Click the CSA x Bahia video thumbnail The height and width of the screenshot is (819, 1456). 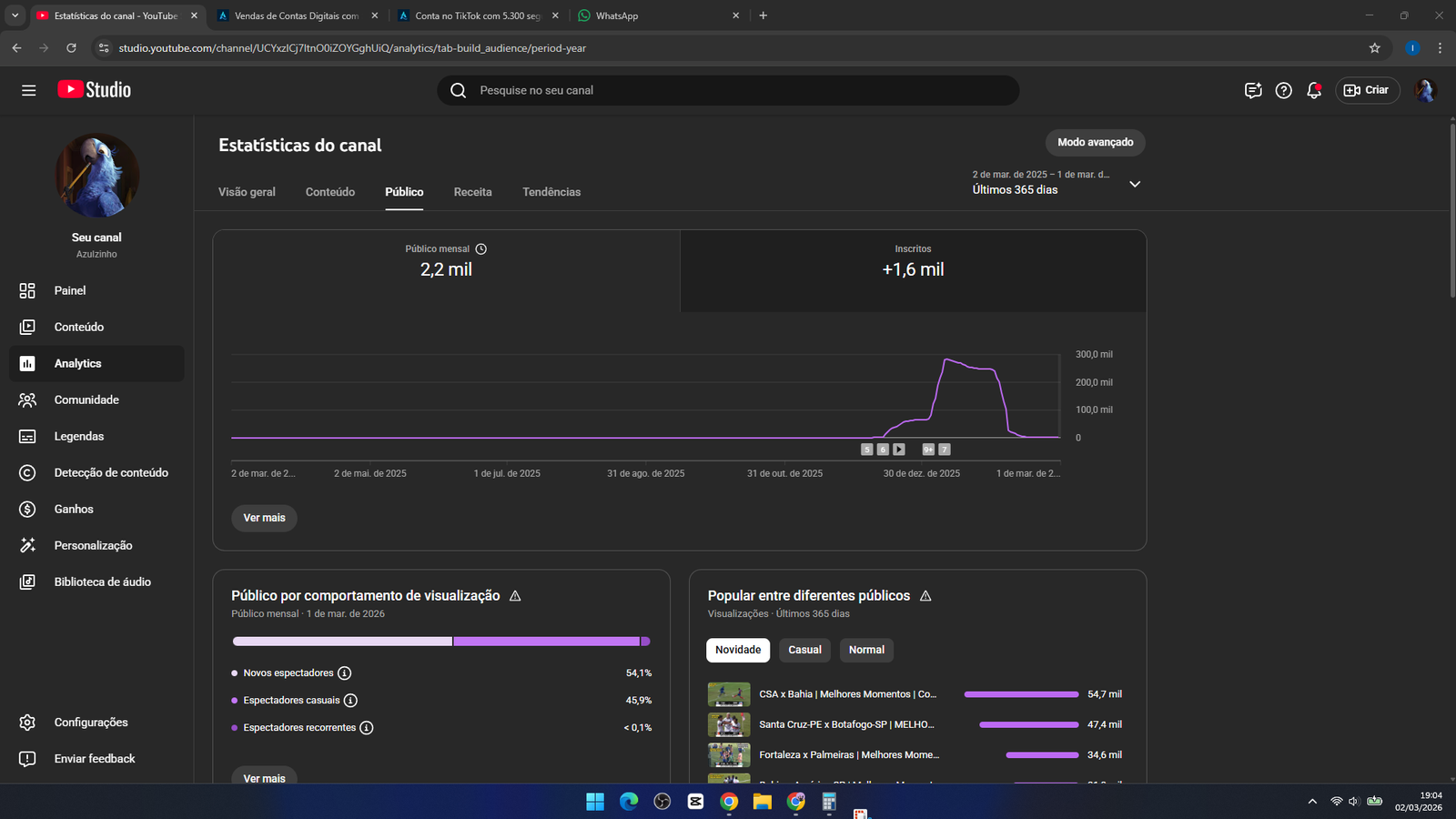(x=729, y=694)
